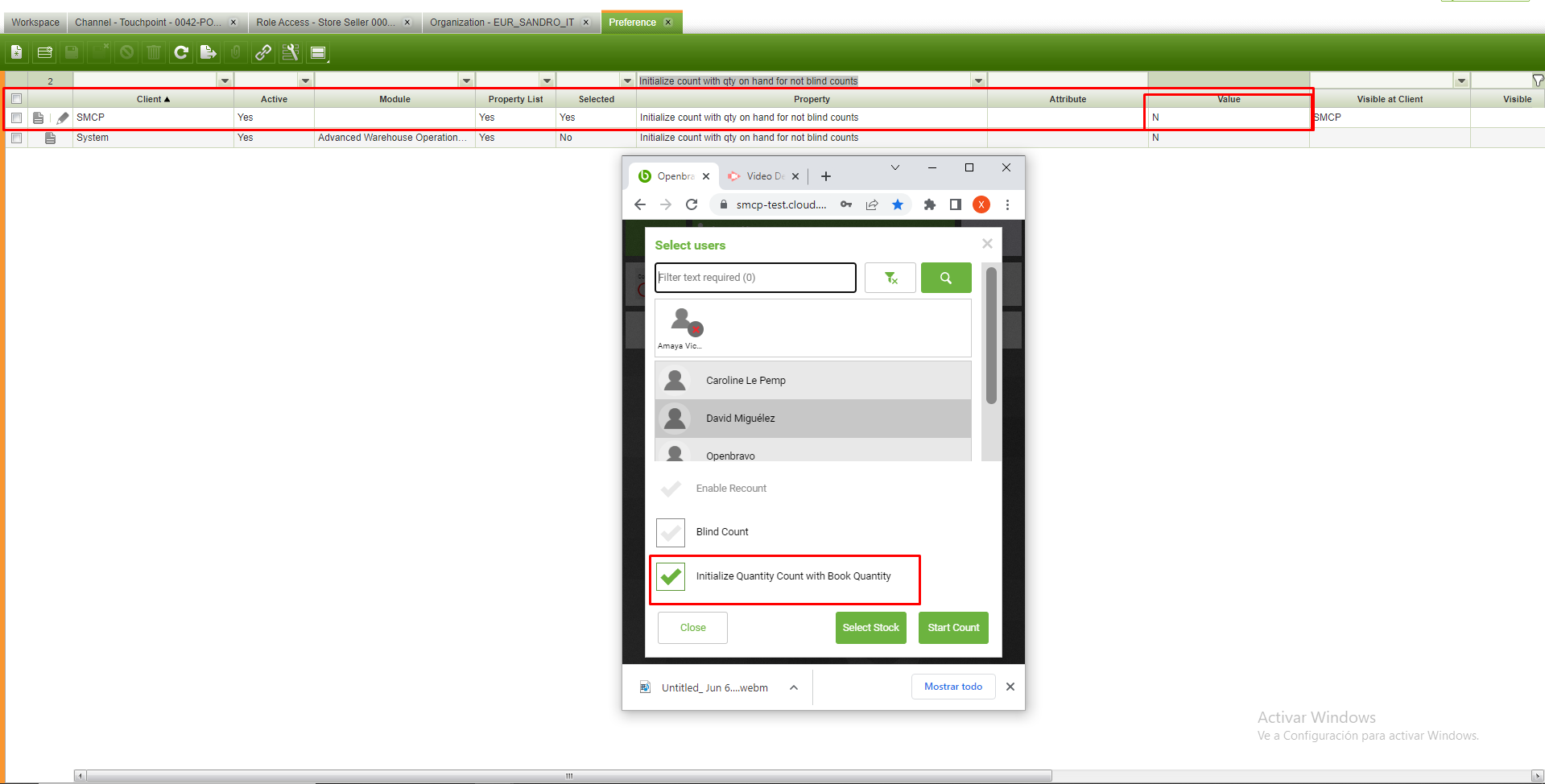Toggle the Enable Recount checkbox
The height and width of the screenshot is (784, 1545).
pyautogui.click(x=671, y=489)
